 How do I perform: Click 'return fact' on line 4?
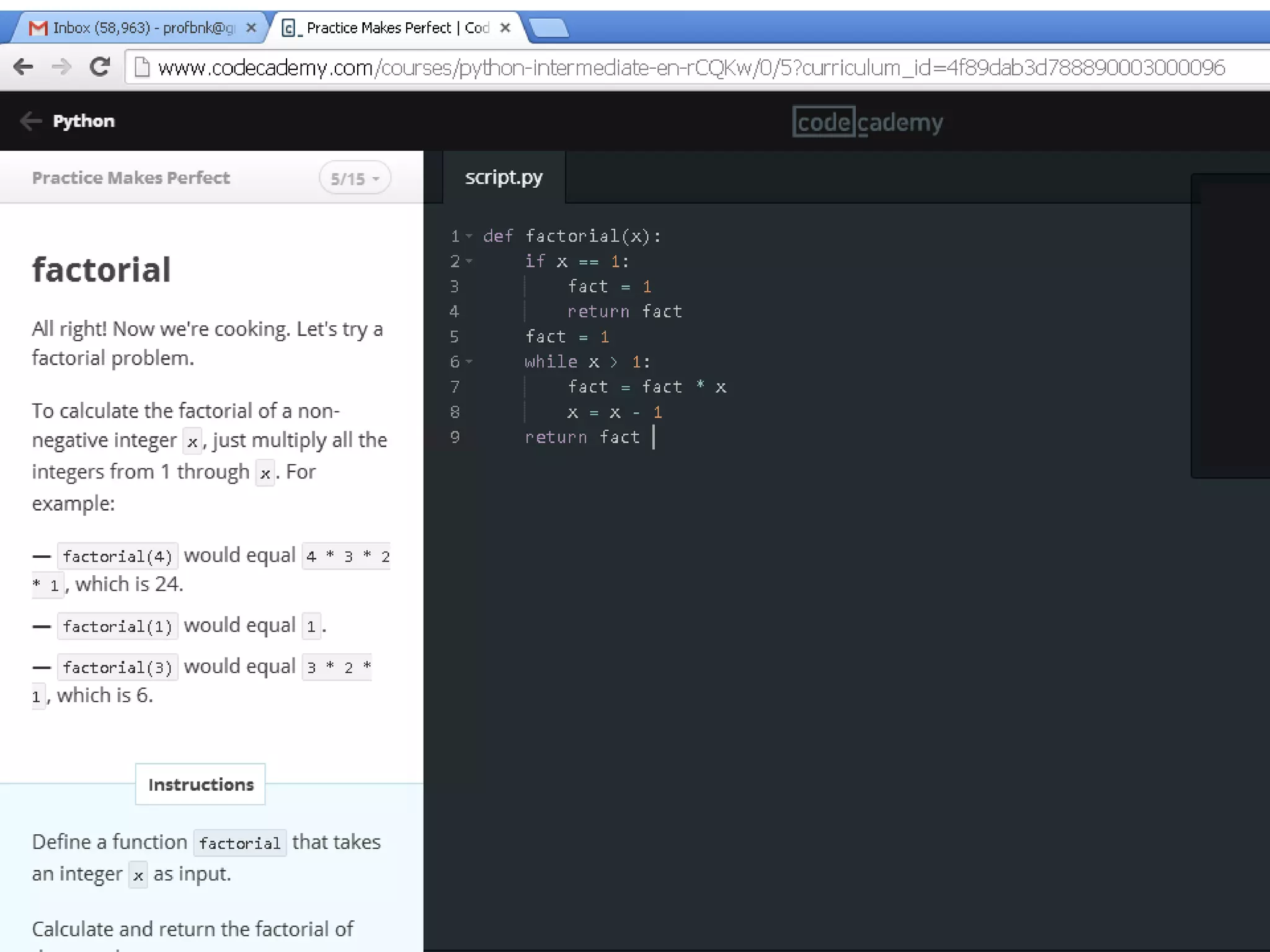coord(624,312)
